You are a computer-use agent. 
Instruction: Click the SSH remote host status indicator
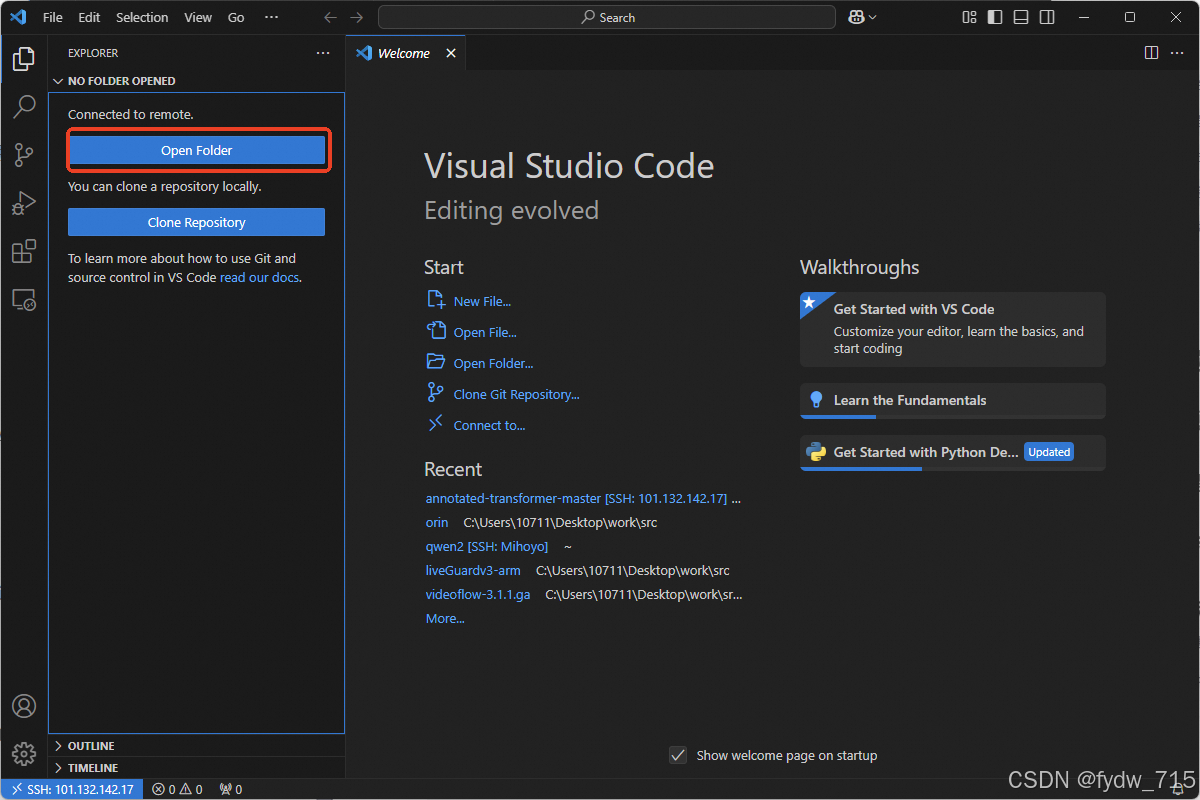[72, 789]
